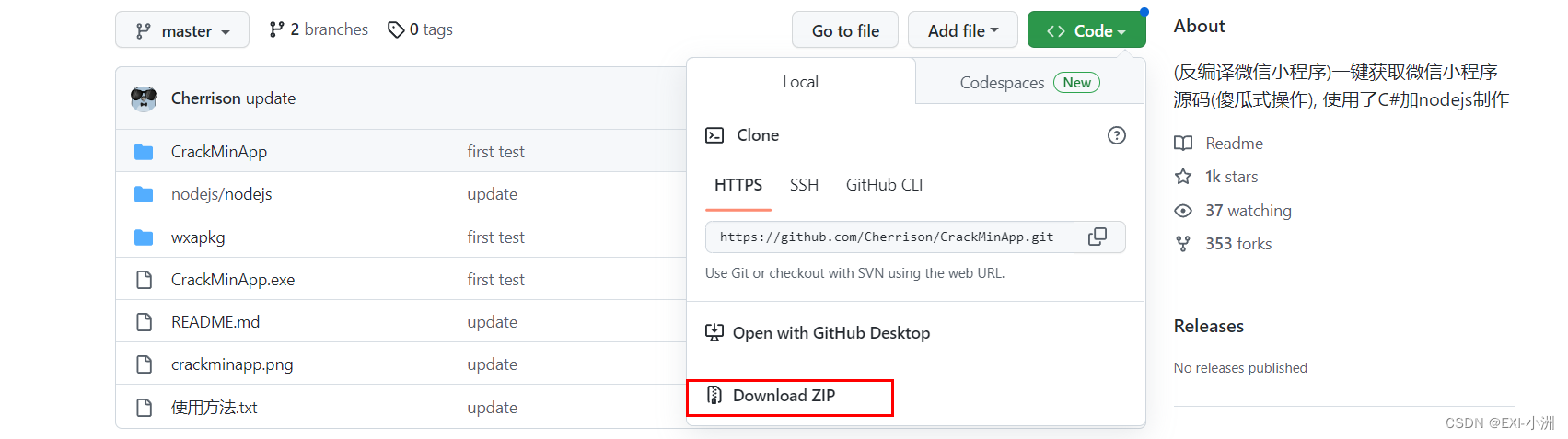The width and height of the screenshot is (1568, 439).
Task: Click the README.md file icon
Action: 144,322
